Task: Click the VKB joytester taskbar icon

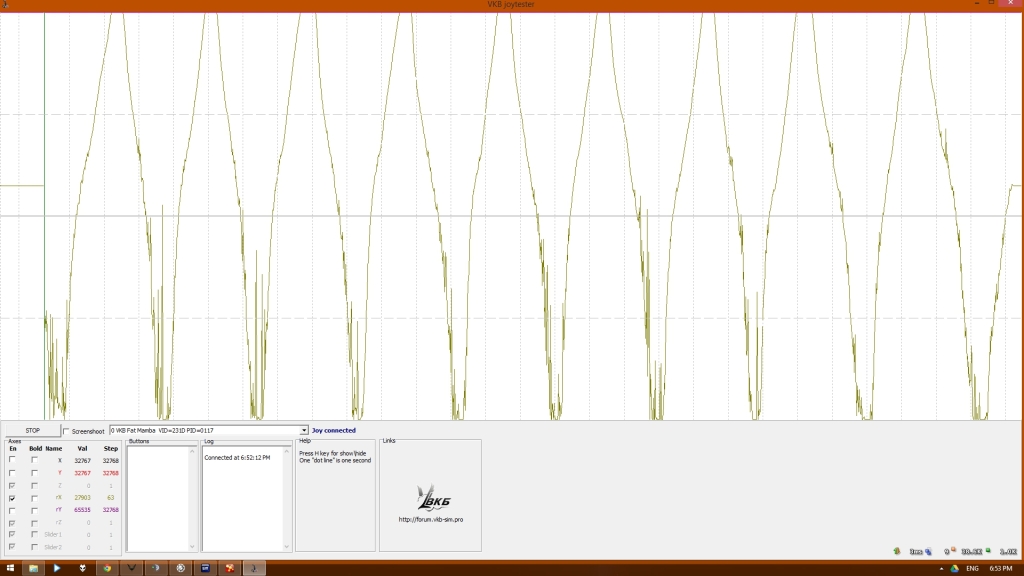Action: [254, 568]
